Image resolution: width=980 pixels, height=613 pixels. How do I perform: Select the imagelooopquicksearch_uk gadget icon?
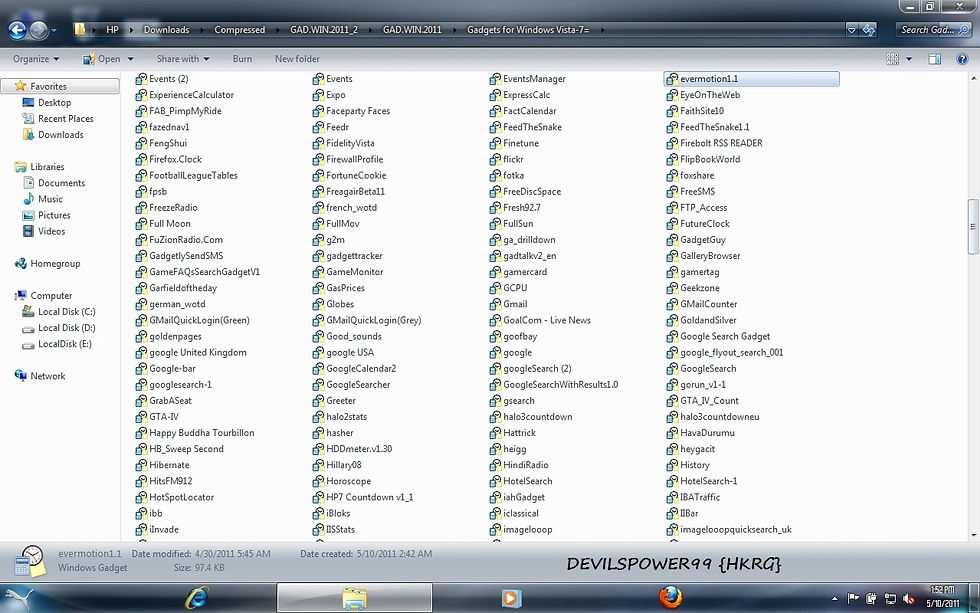point(672,530)
